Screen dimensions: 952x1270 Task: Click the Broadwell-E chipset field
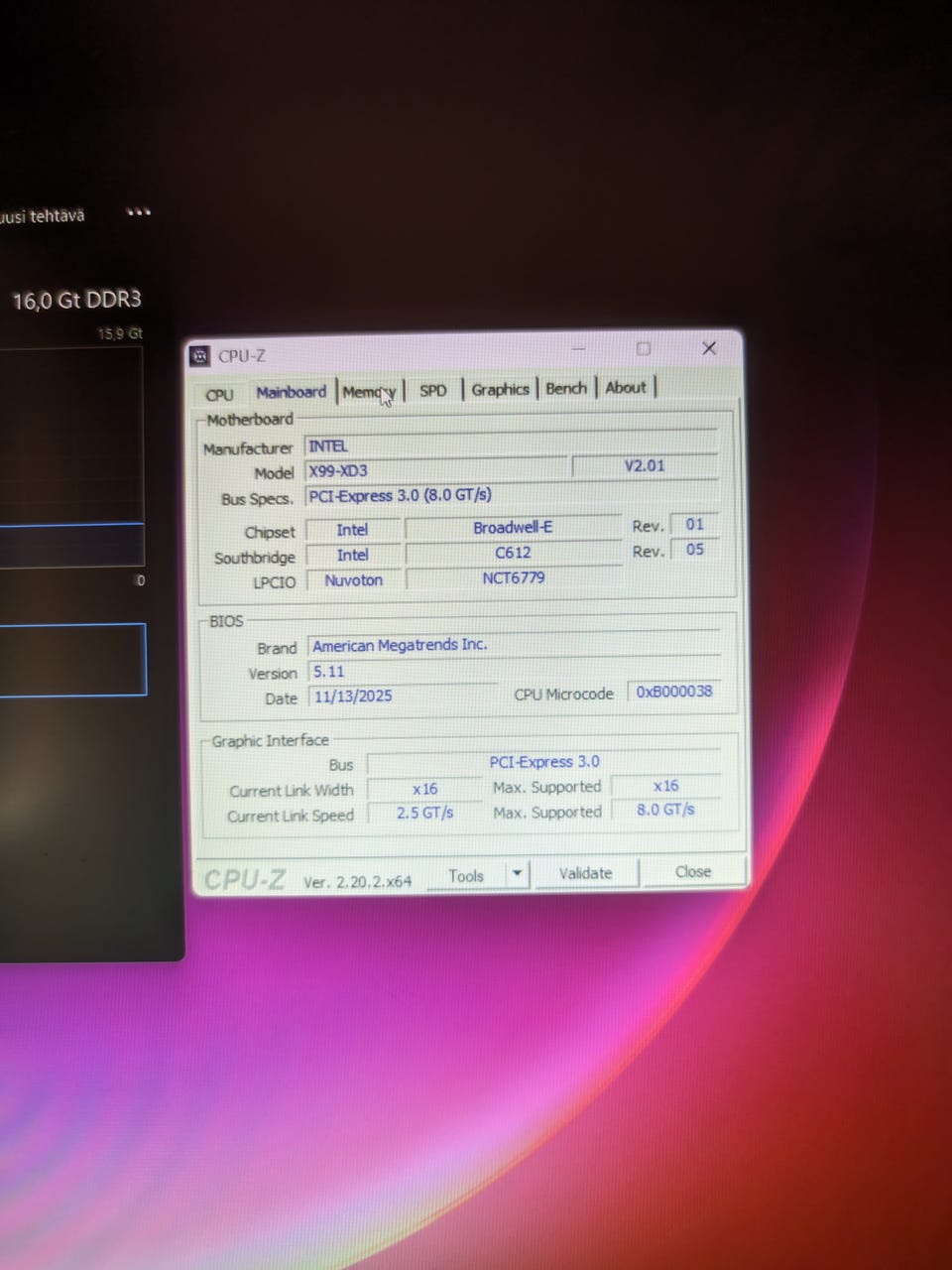coord(513,527)
